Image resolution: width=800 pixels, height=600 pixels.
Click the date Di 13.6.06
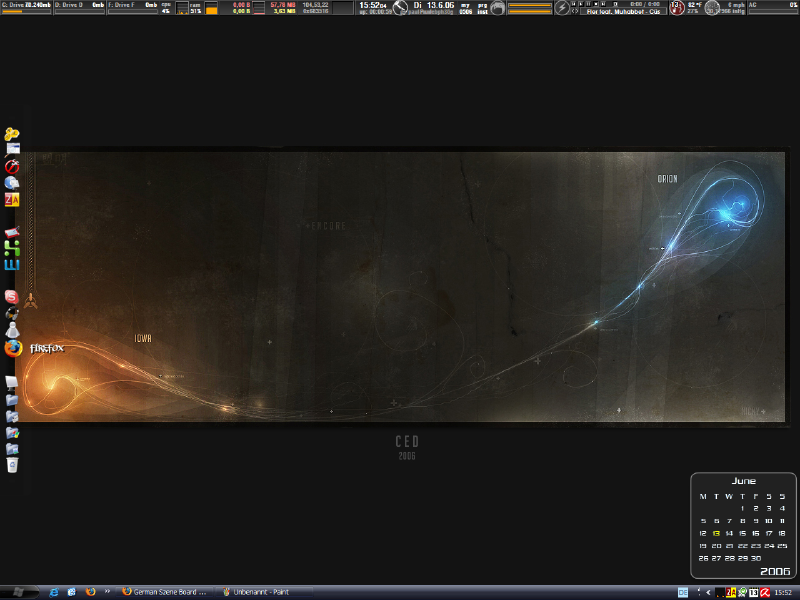[x=433, y=5]
